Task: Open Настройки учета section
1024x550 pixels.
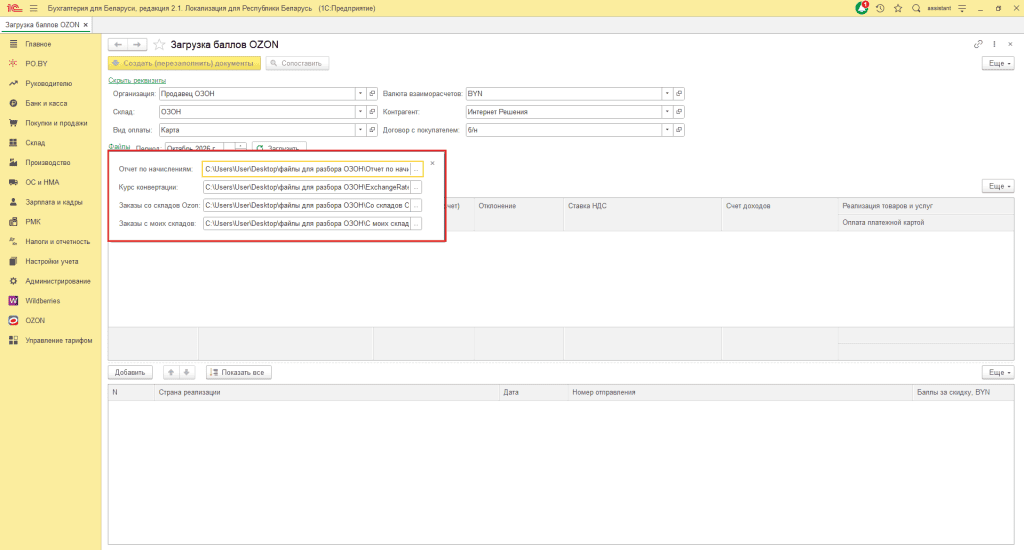Action: (x=52, y=261)
